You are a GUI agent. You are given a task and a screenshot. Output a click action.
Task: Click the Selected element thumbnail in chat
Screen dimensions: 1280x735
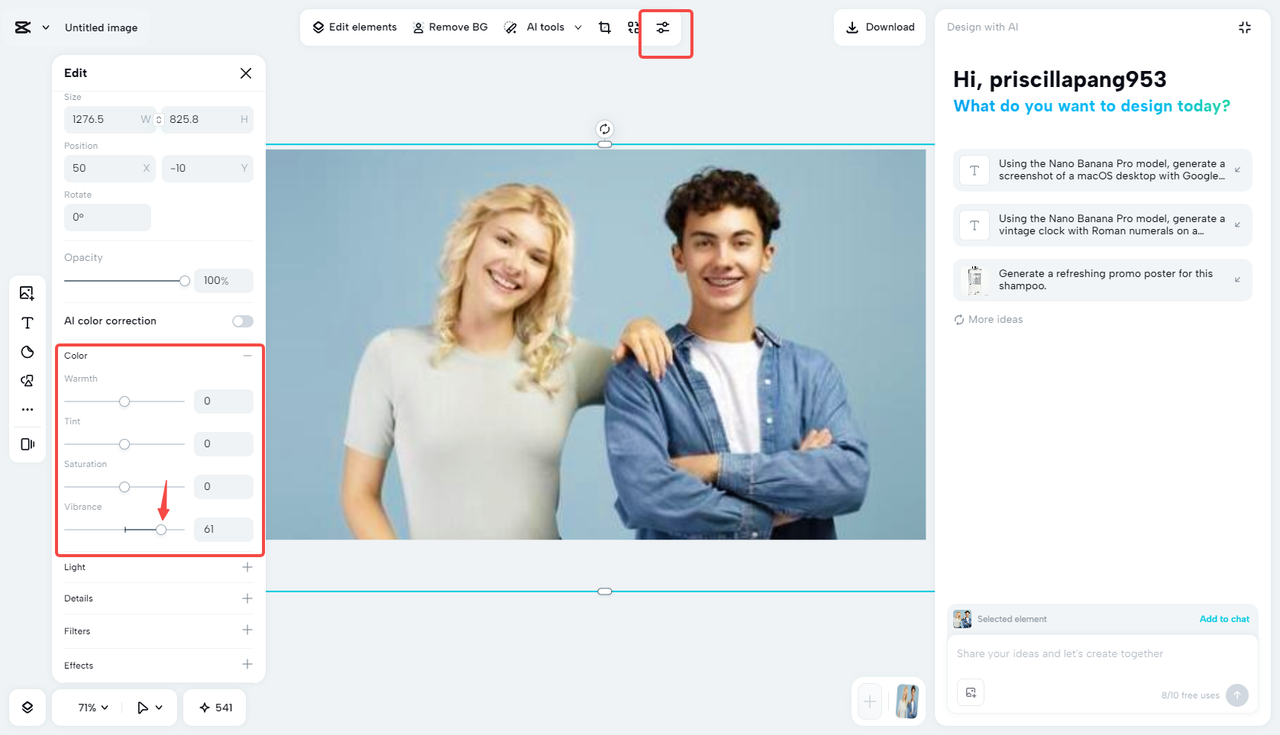962,619
